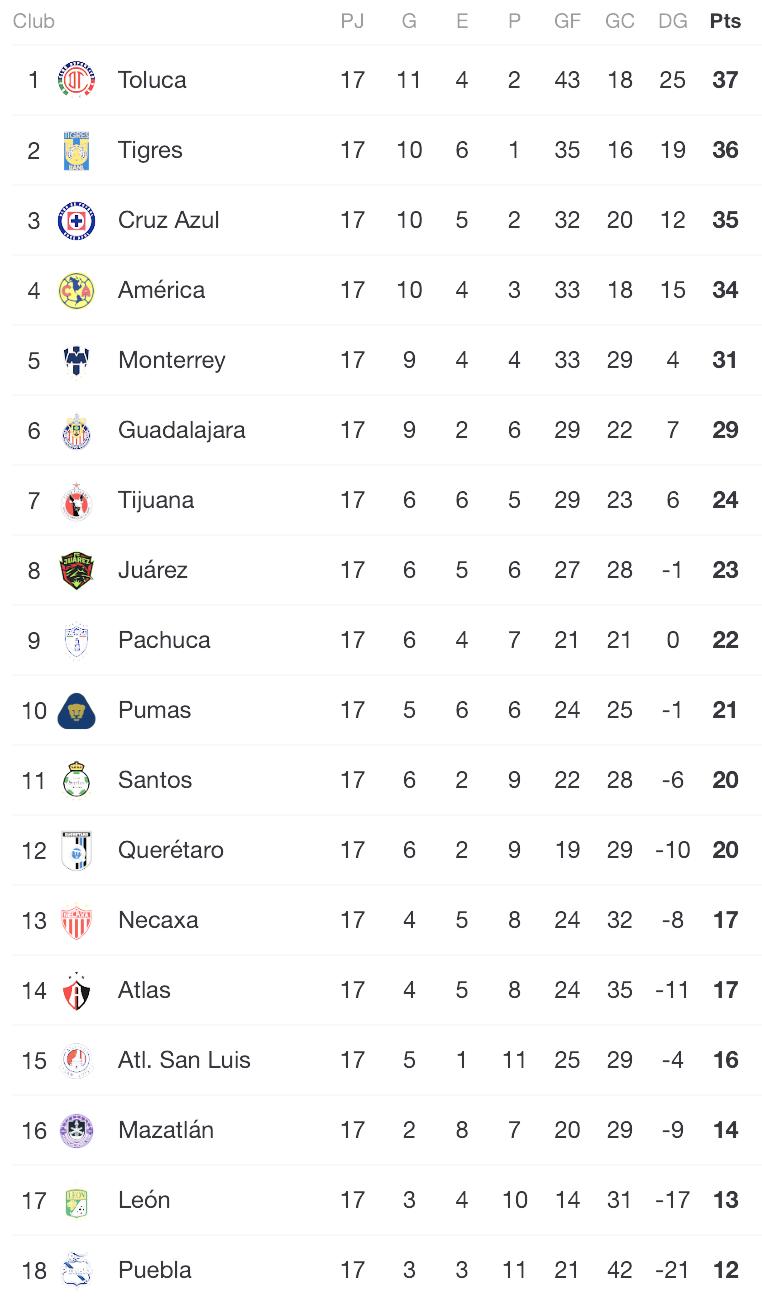Click the Juárez club crest icon
Viewport: 762px width, 1310px height.
click(77, 570)
